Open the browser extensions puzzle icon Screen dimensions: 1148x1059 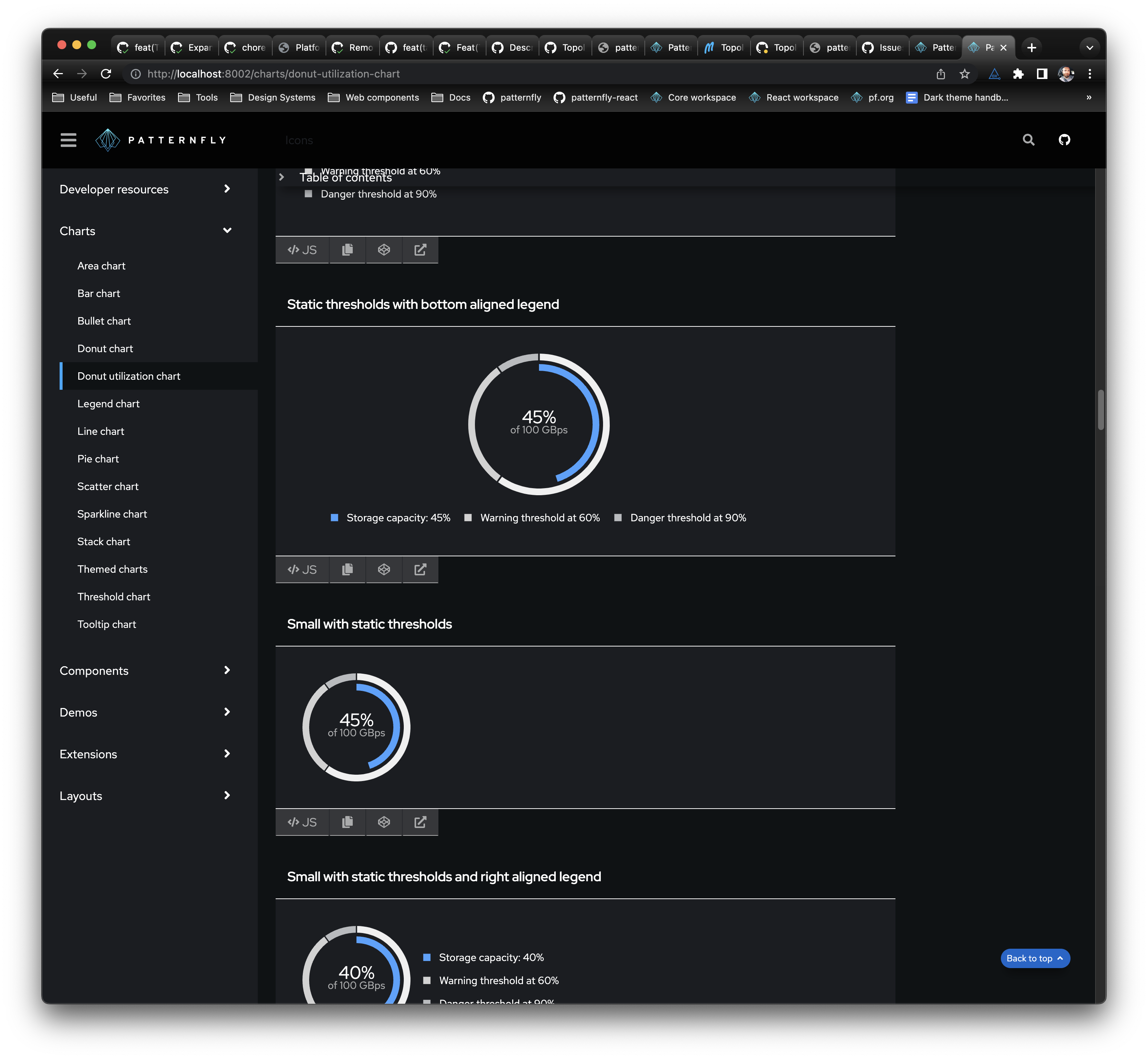point(1018,74)
